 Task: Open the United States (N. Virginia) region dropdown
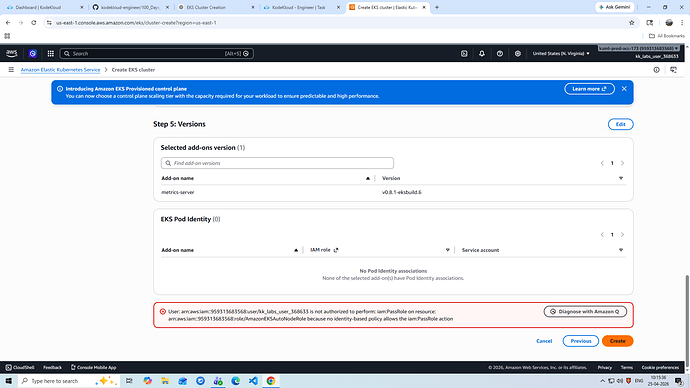pos(561,53)
